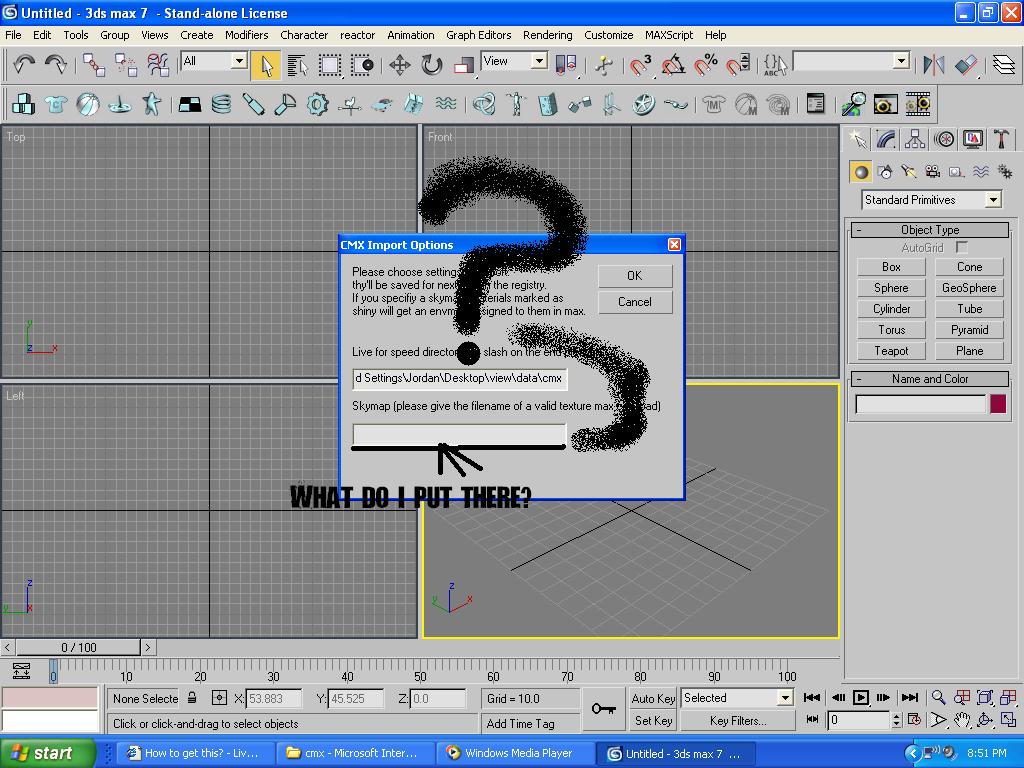
Task: Choose the Rectangular Selection Region tool
Action: pos(329,65)
